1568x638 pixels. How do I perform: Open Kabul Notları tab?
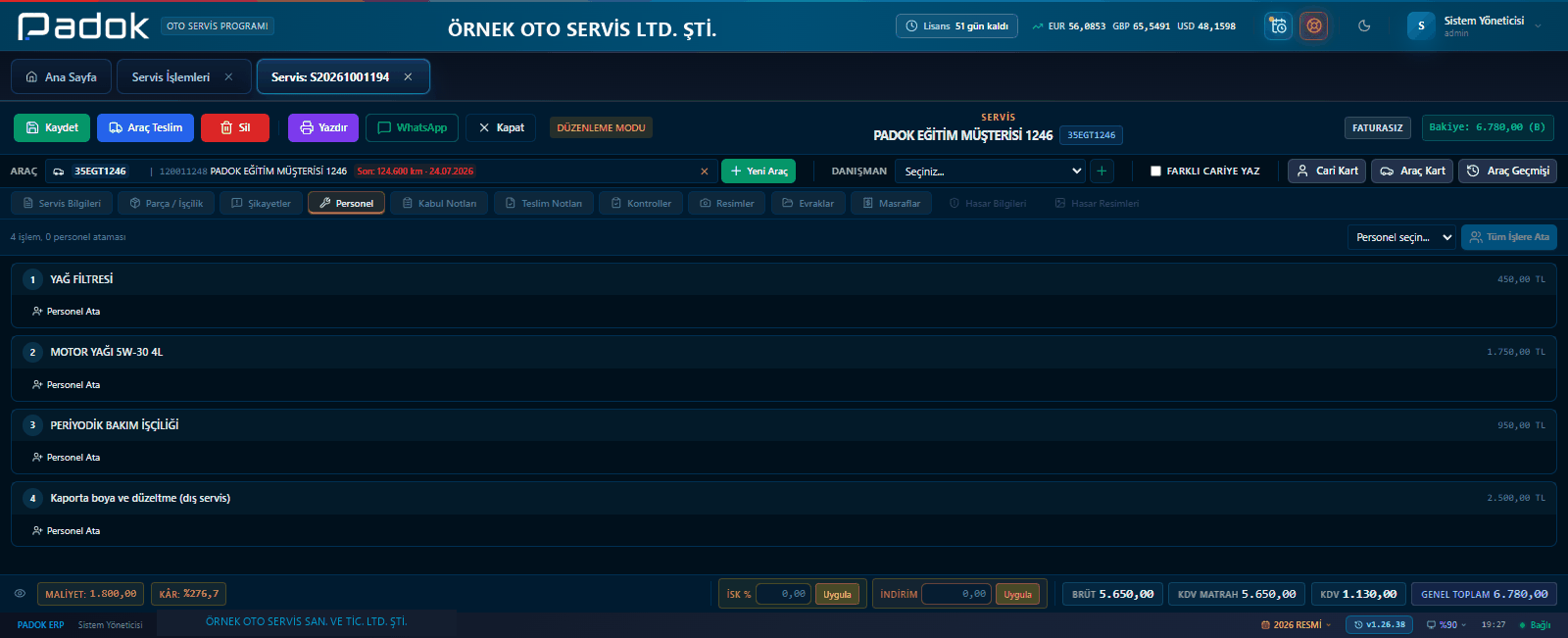[439, 203]
